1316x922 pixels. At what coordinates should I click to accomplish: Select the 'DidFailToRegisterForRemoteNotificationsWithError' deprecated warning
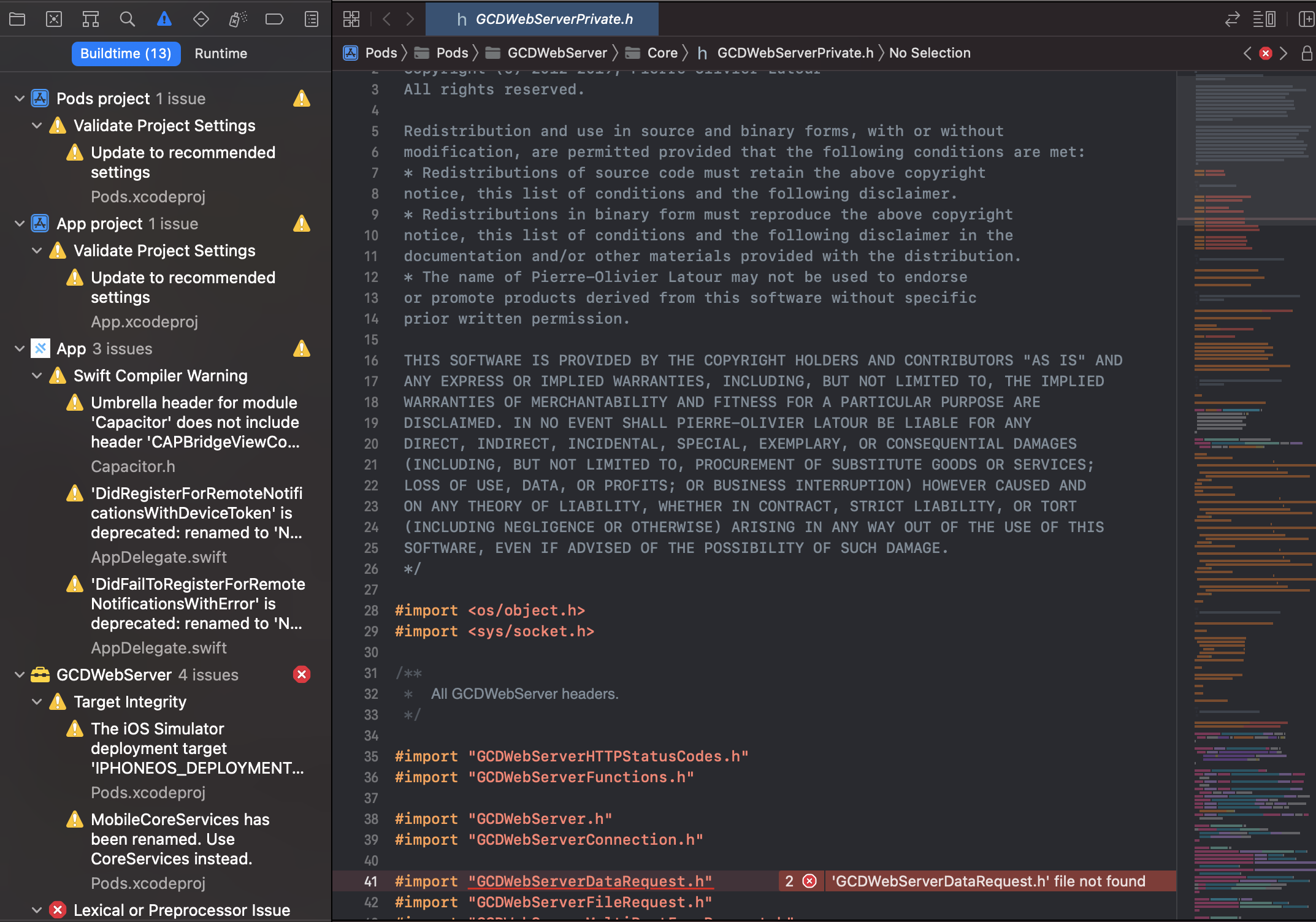click(x=197, y=603)
